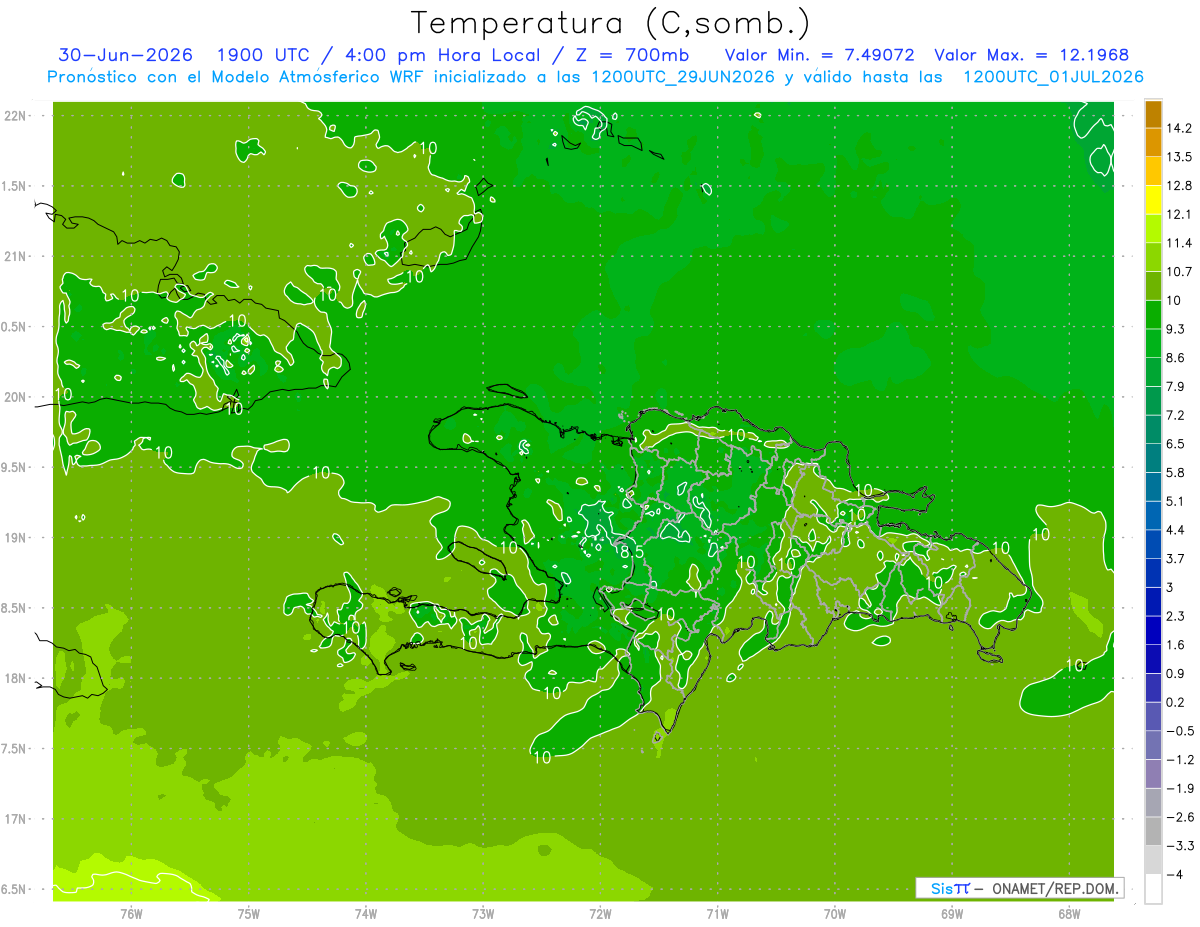Click the '7.9' colorbar value
The width and height of the screenshot is (1200, 927).
click(x=1176, y=386)
